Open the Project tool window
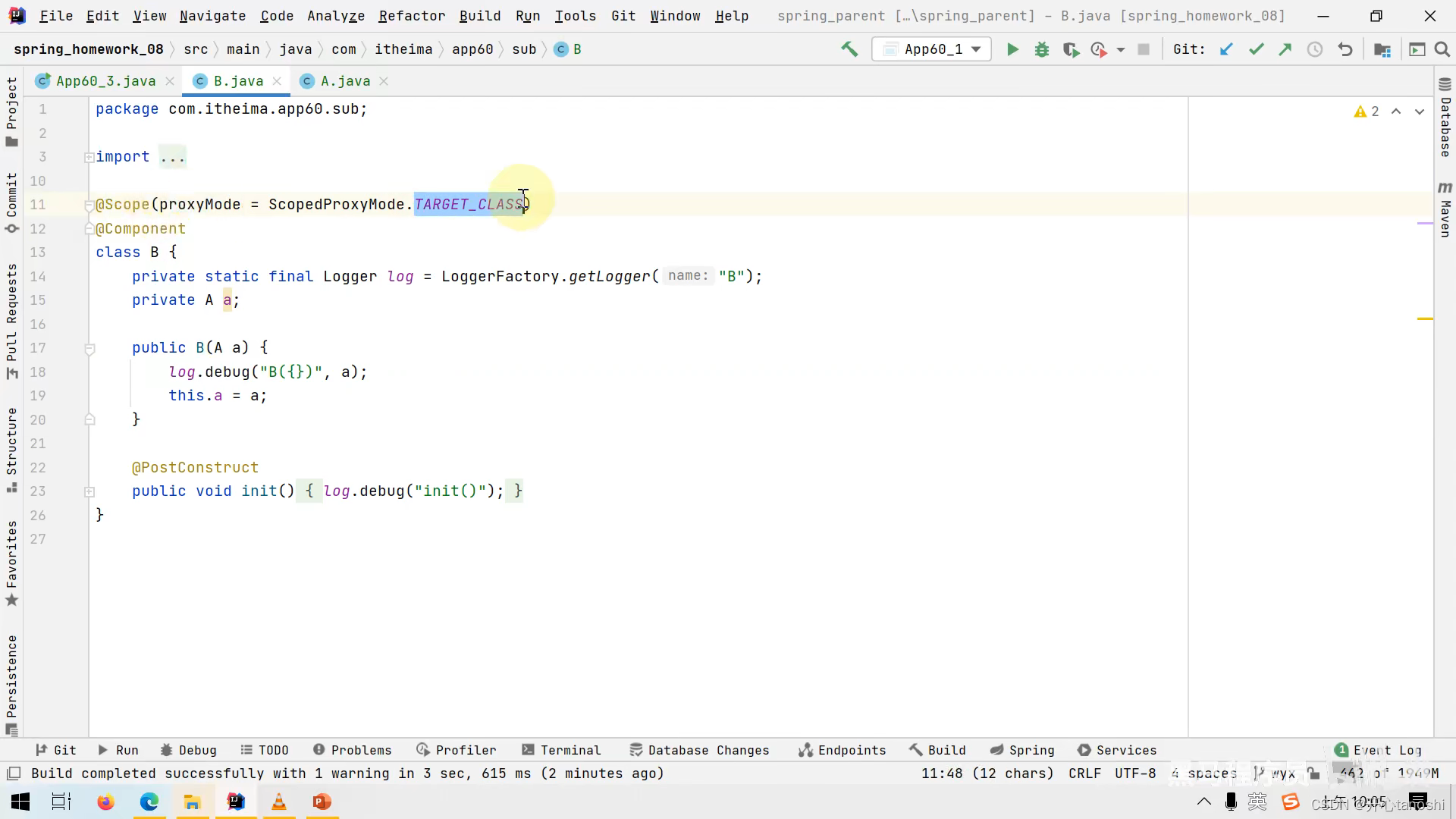This screenshot has width=1456, height=819. point(11,111)
